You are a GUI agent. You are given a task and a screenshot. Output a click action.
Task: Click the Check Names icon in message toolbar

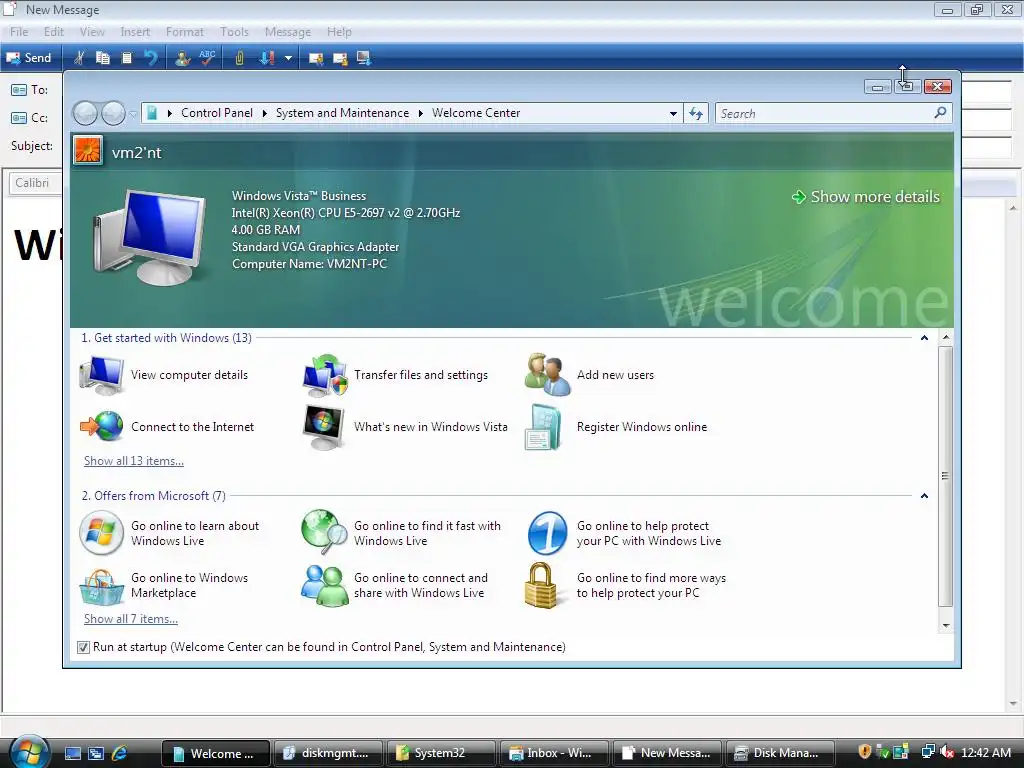click(183, 58)
